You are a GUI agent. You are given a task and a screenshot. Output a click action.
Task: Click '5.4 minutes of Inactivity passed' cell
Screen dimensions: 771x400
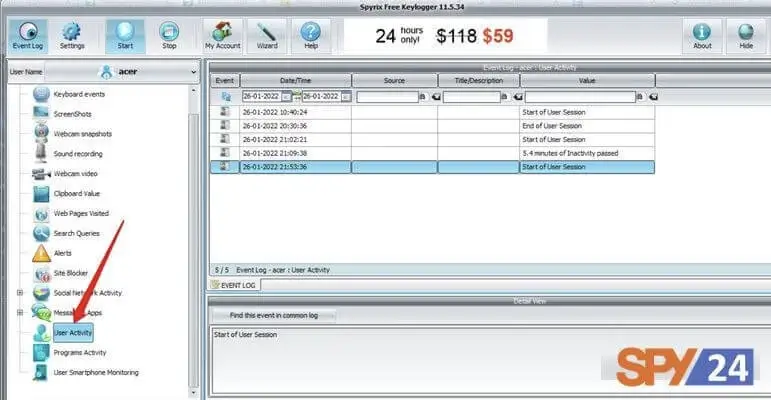pos(587,154)
